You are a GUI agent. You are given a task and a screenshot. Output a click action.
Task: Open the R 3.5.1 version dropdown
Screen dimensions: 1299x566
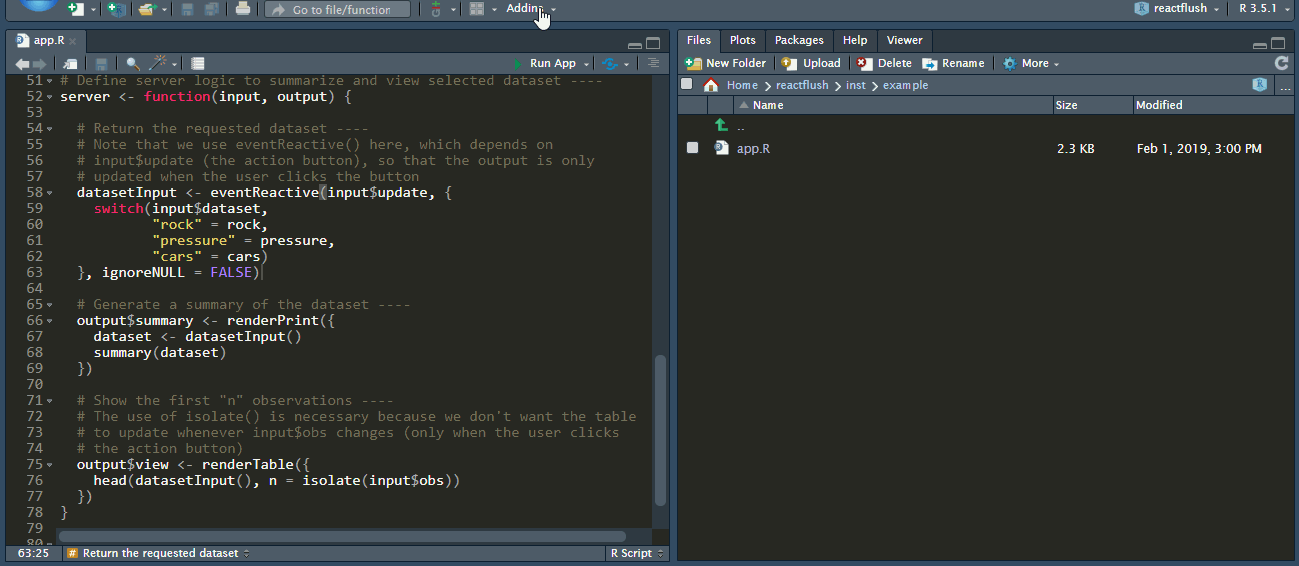tap(1263, 8)
